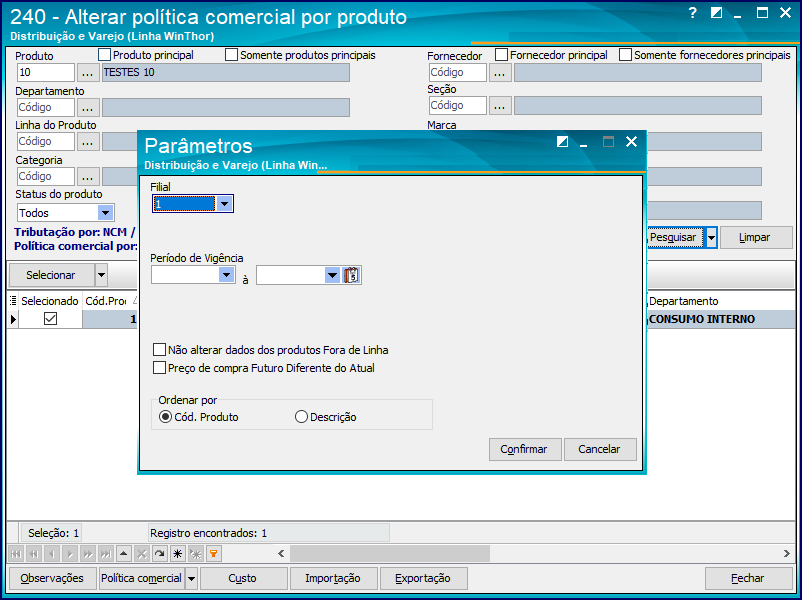
Task: Click the Selecionado column header
Action: pos(50,301)
